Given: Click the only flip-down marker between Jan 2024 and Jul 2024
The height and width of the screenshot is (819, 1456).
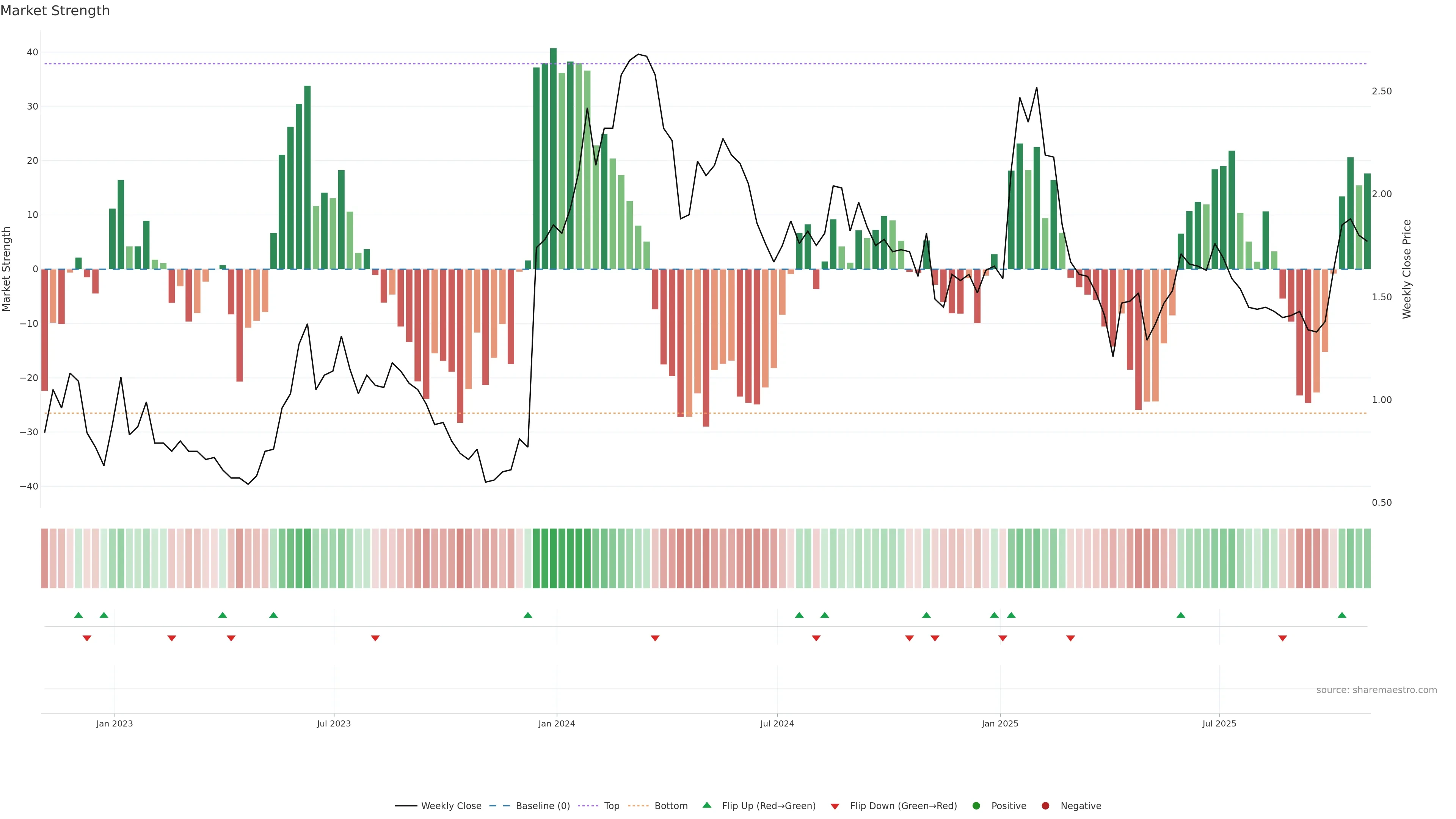Looking at the screenshot, I should tap(655, 638).
